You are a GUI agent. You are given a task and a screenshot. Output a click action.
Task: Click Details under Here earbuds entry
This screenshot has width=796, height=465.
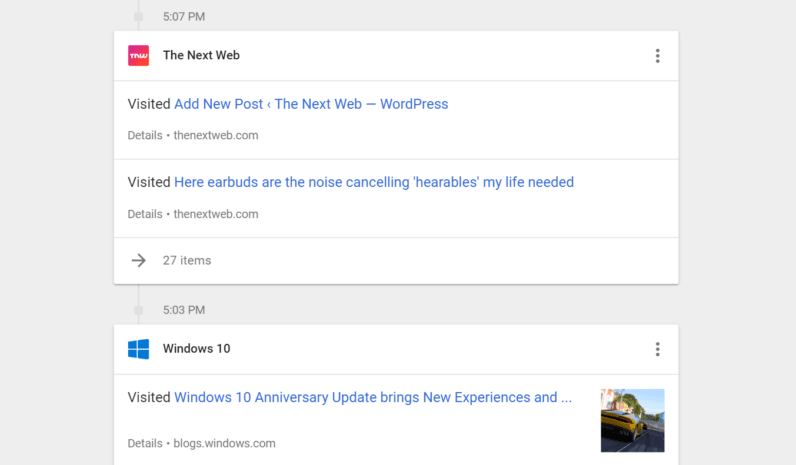click(145, 214)
